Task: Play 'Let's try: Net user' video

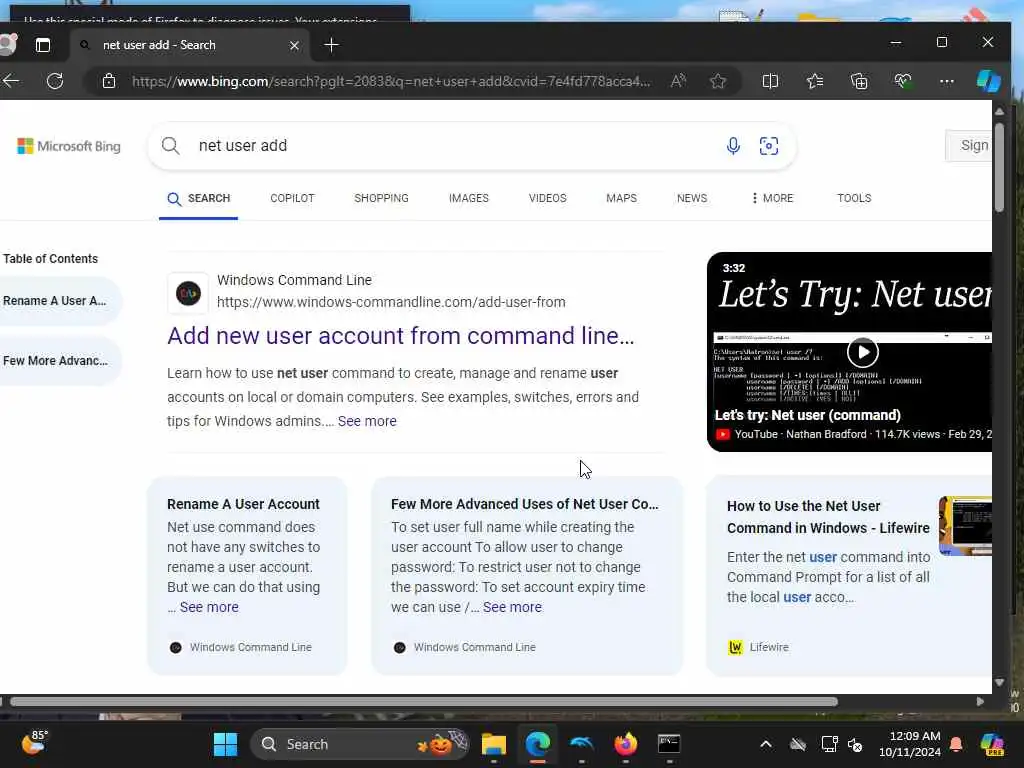Action: coord(862,352)
